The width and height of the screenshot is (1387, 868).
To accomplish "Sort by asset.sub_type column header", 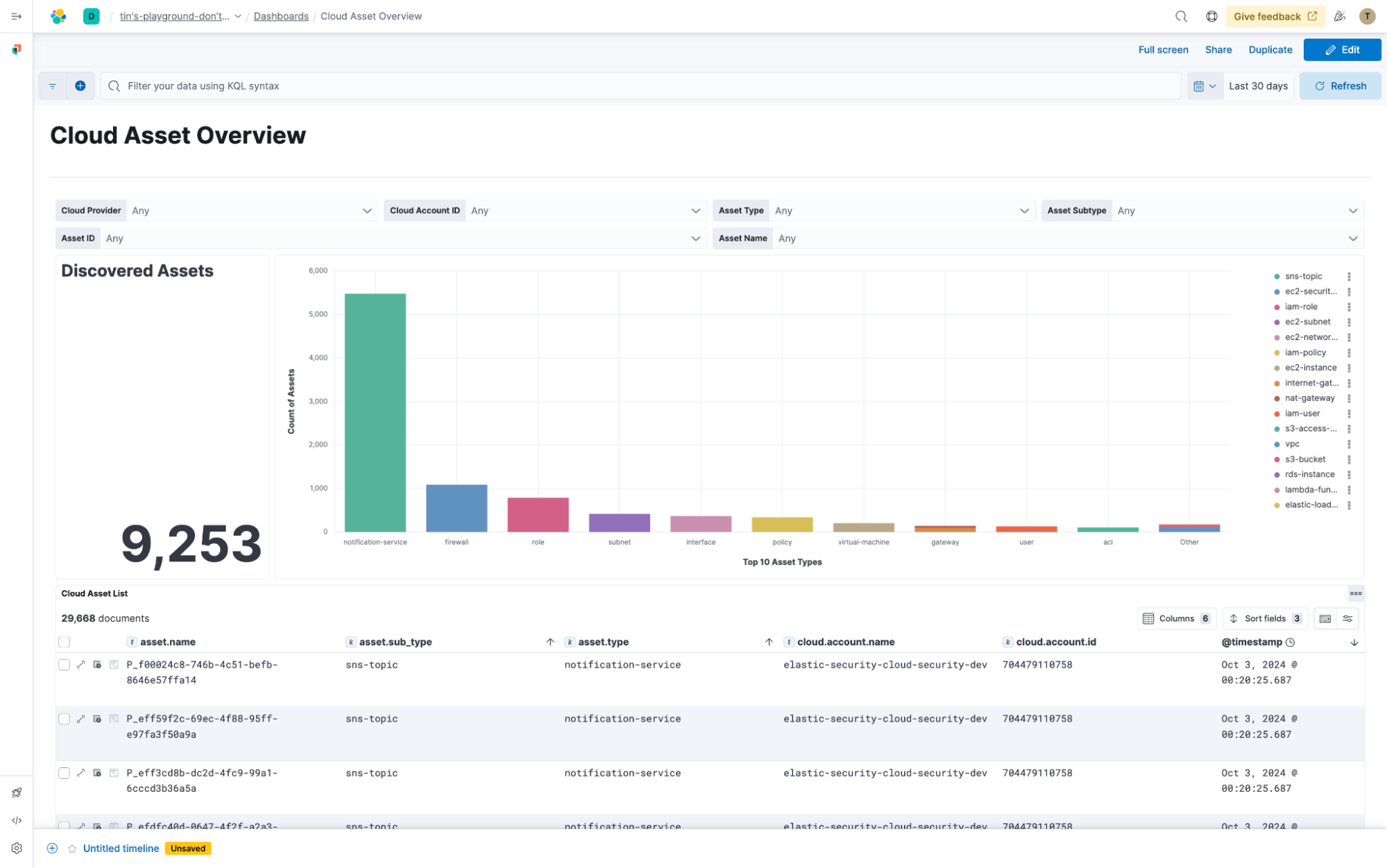I will point(395,642).
